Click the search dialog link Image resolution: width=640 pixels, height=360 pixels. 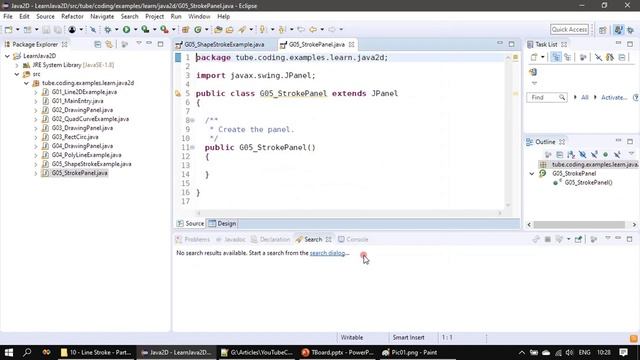coord(327,253)
